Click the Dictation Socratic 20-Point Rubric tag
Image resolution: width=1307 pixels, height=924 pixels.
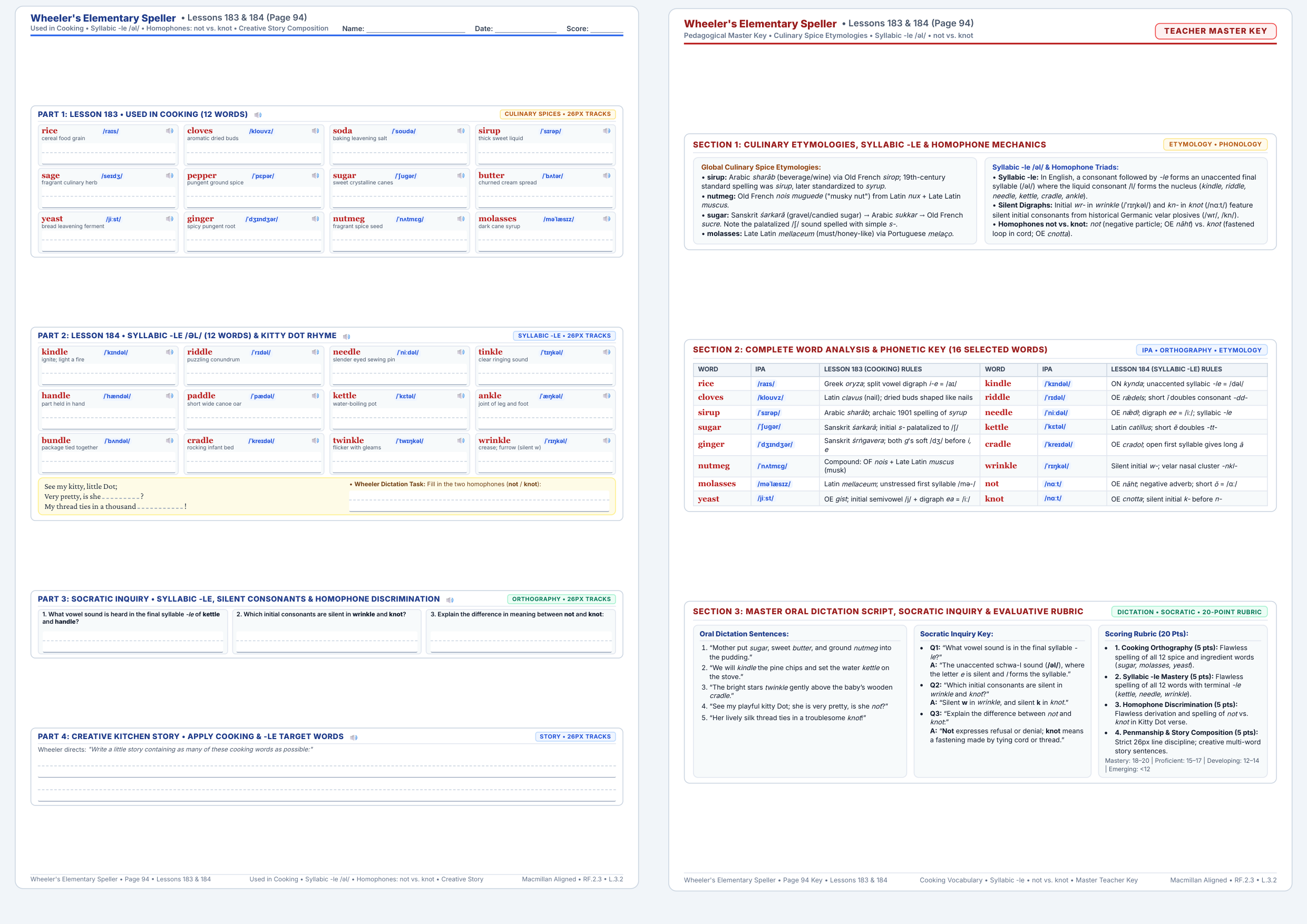[1189, 612]
